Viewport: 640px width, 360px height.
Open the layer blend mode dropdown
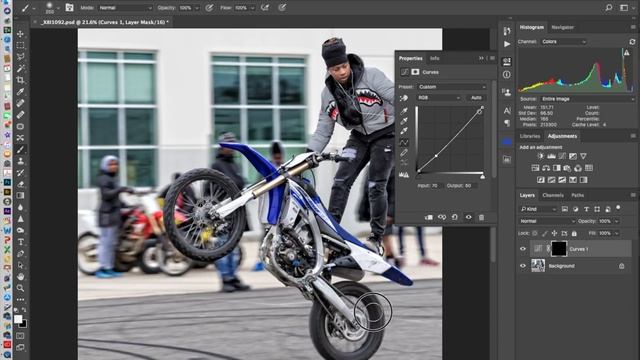pyautogui.click(x=547, y=221)
